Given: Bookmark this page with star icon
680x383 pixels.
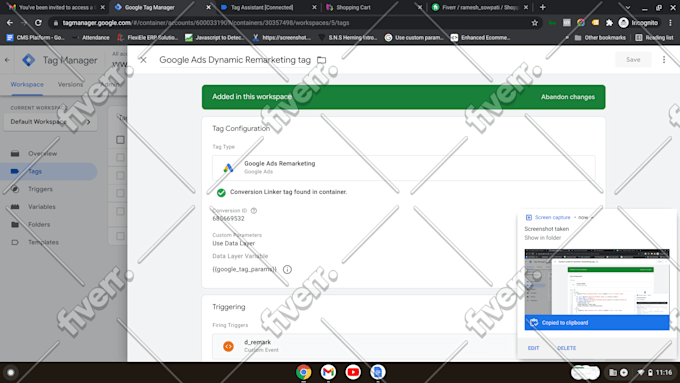Looking at the screenshot, I should click(x=534, y=23).
